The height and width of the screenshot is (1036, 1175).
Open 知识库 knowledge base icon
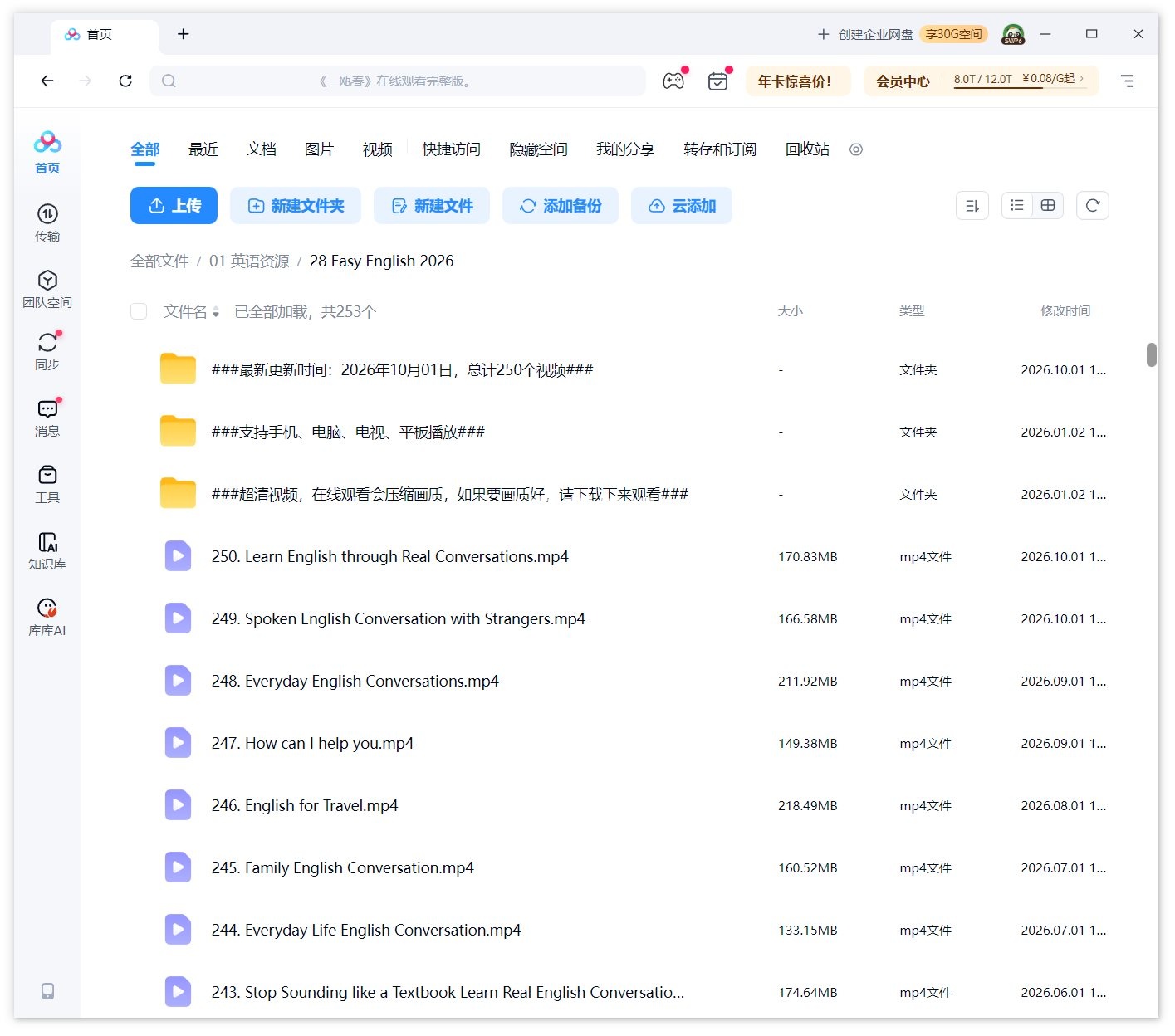47,550
